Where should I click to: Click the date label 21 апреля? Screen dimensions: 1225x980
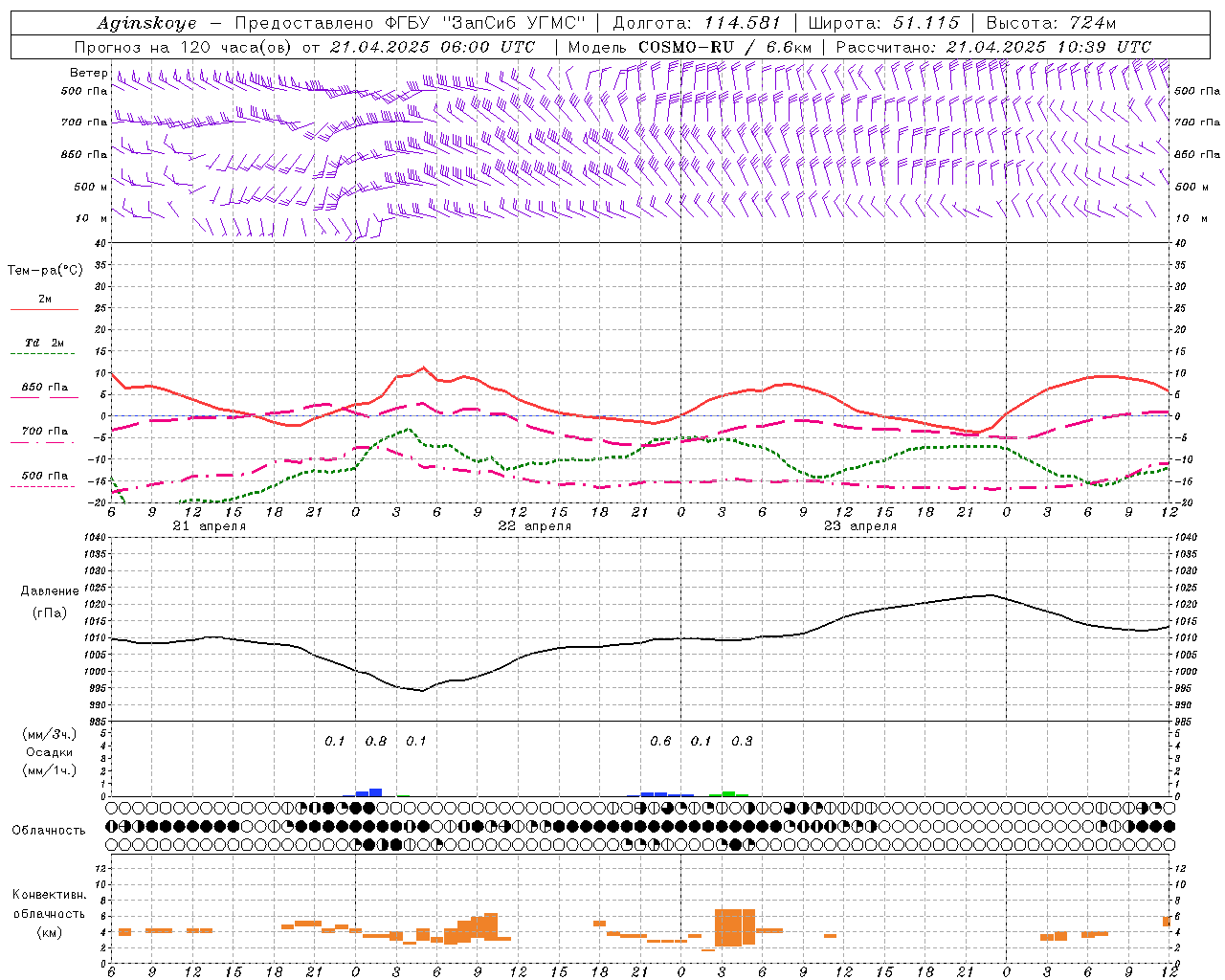[x=209, y=526]
